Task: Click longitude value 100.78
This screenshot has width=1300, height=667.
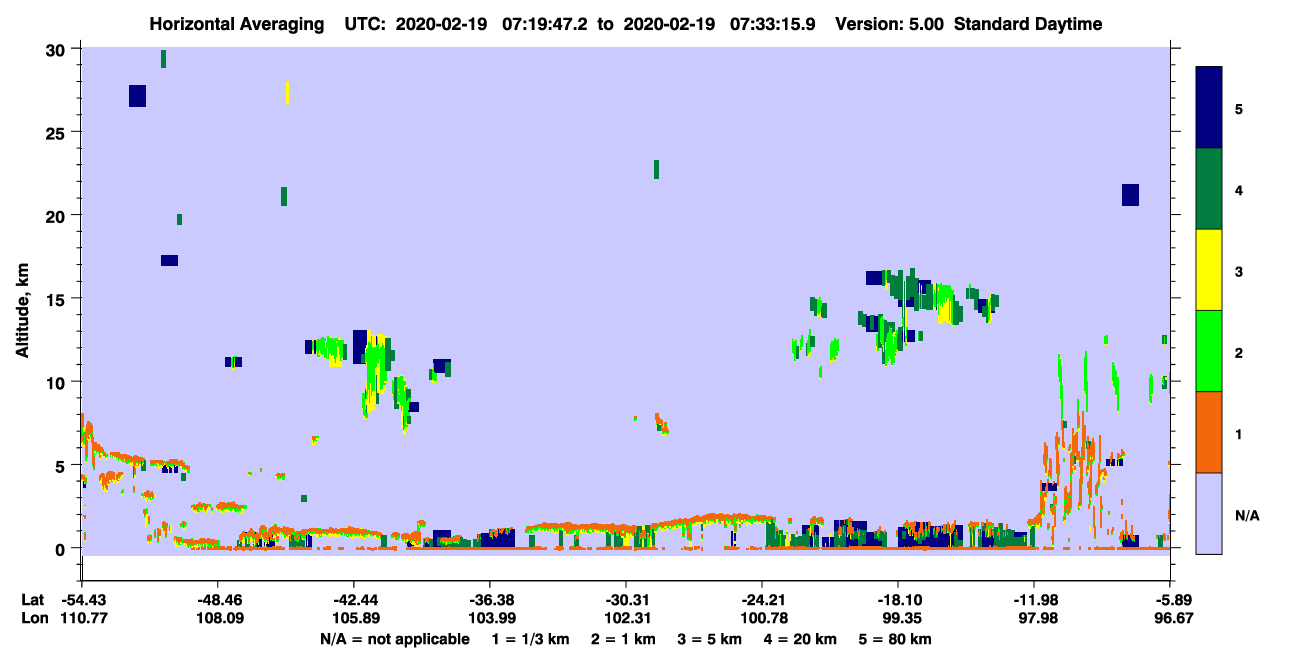Action: coord(762,619)
